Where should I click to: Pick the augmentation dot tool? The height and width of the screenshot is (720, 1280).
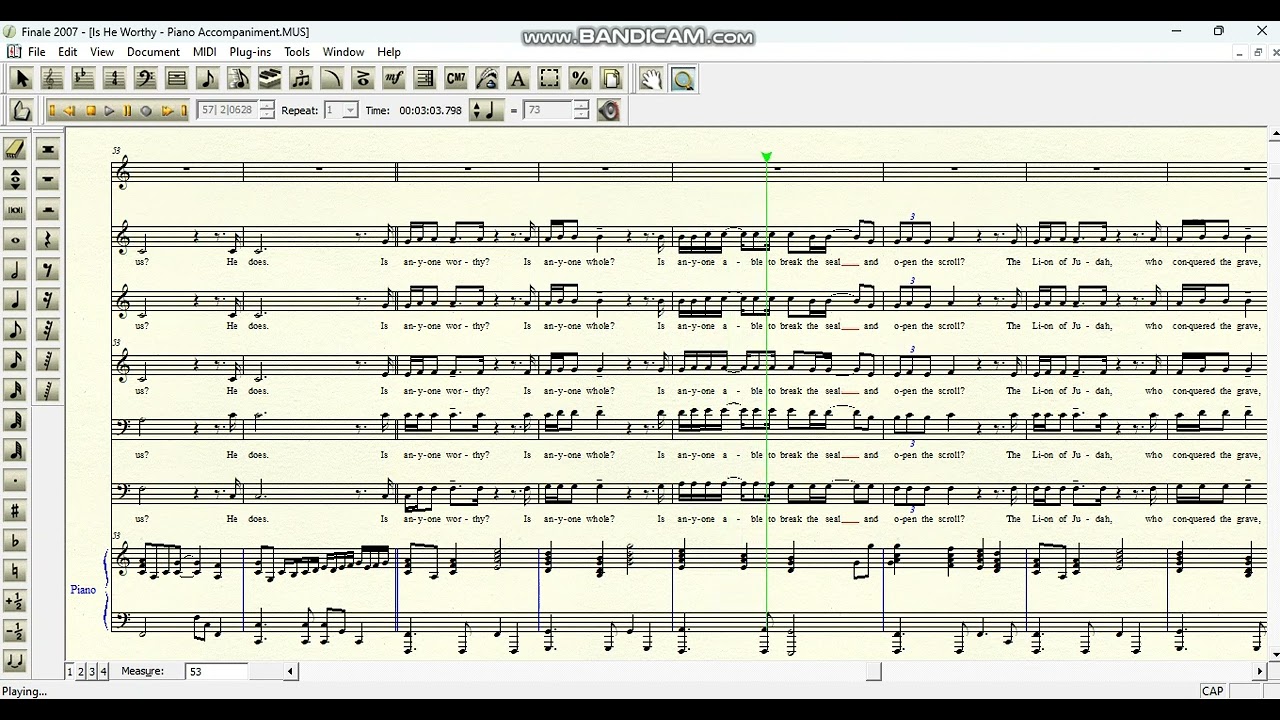15,481
